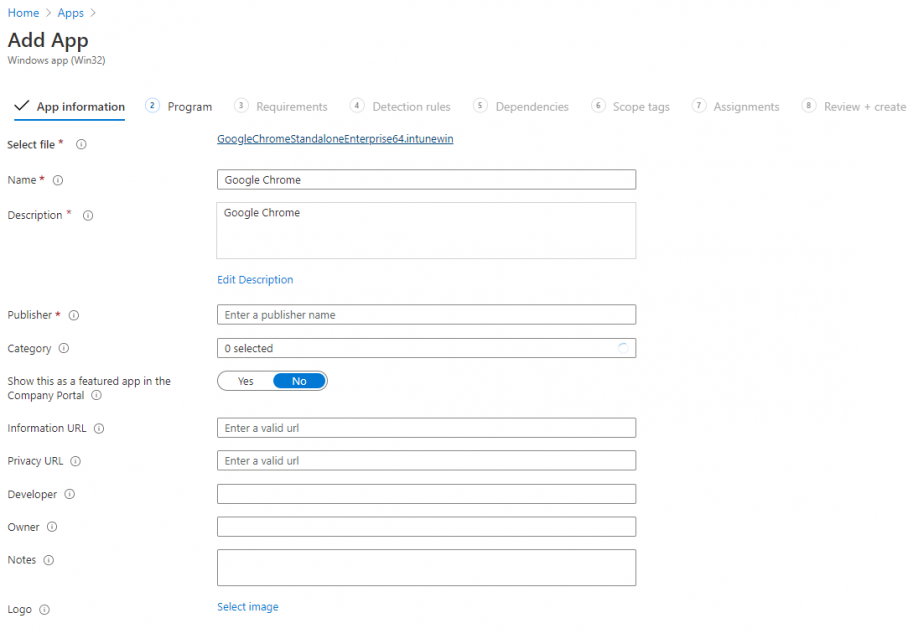Open the Select file info tooltip
The image size is (913, 639).
81,144
